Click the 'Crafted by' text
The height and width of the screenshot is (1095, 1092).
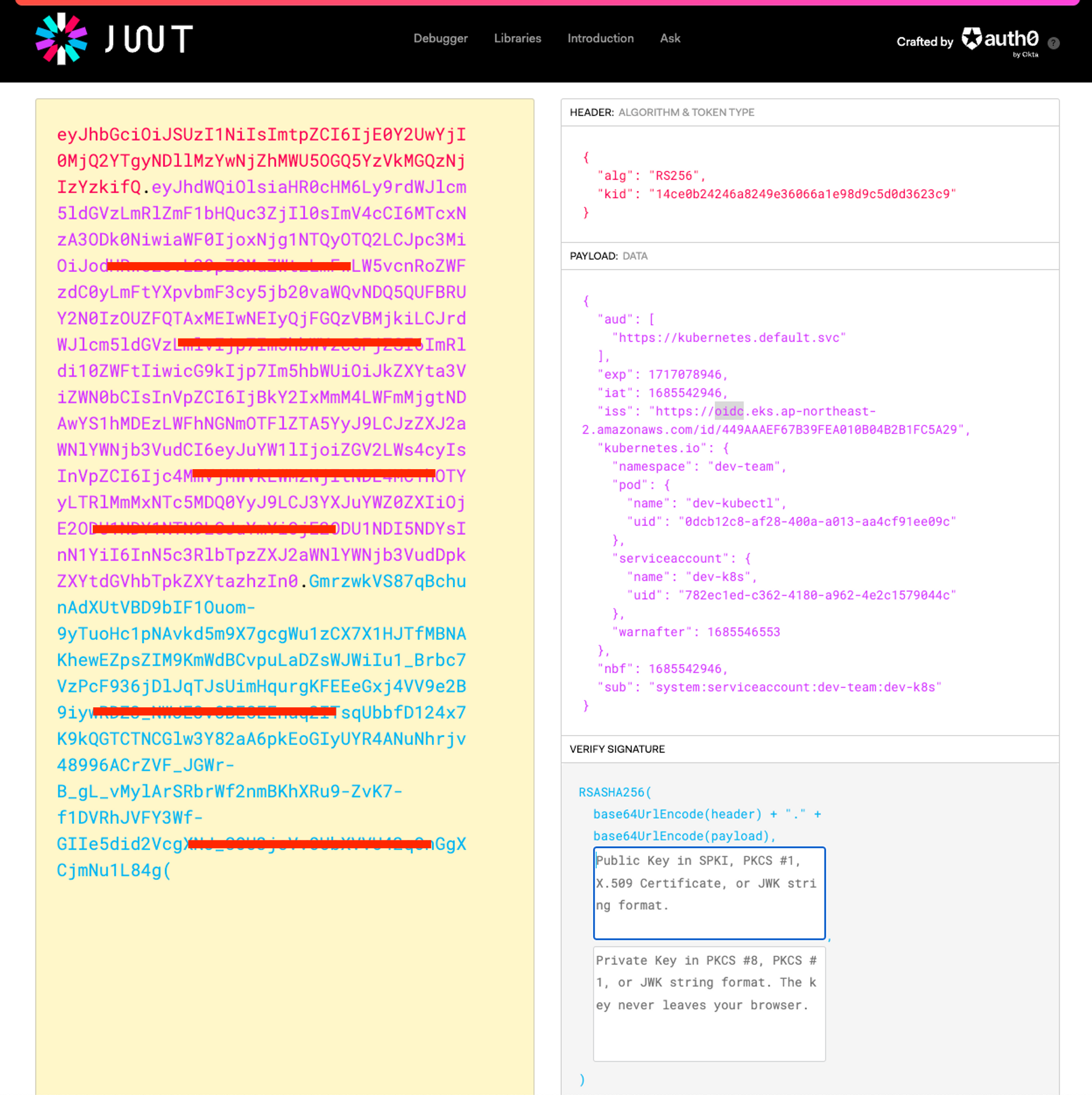tap(924, 42)
